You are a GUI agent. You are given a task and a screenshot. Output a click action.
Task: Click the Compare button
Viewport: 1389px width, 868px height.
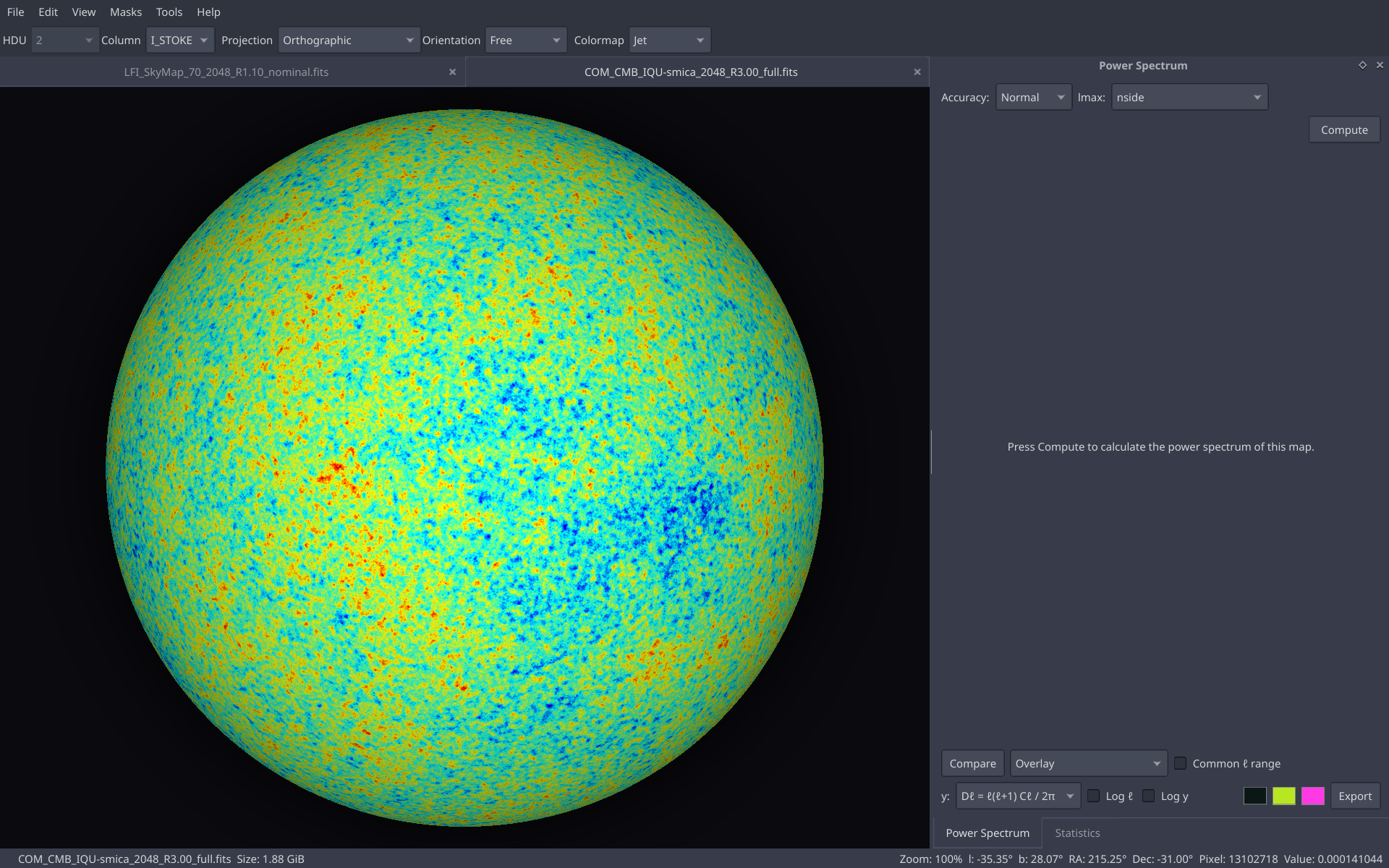click(x=972, y=763)
